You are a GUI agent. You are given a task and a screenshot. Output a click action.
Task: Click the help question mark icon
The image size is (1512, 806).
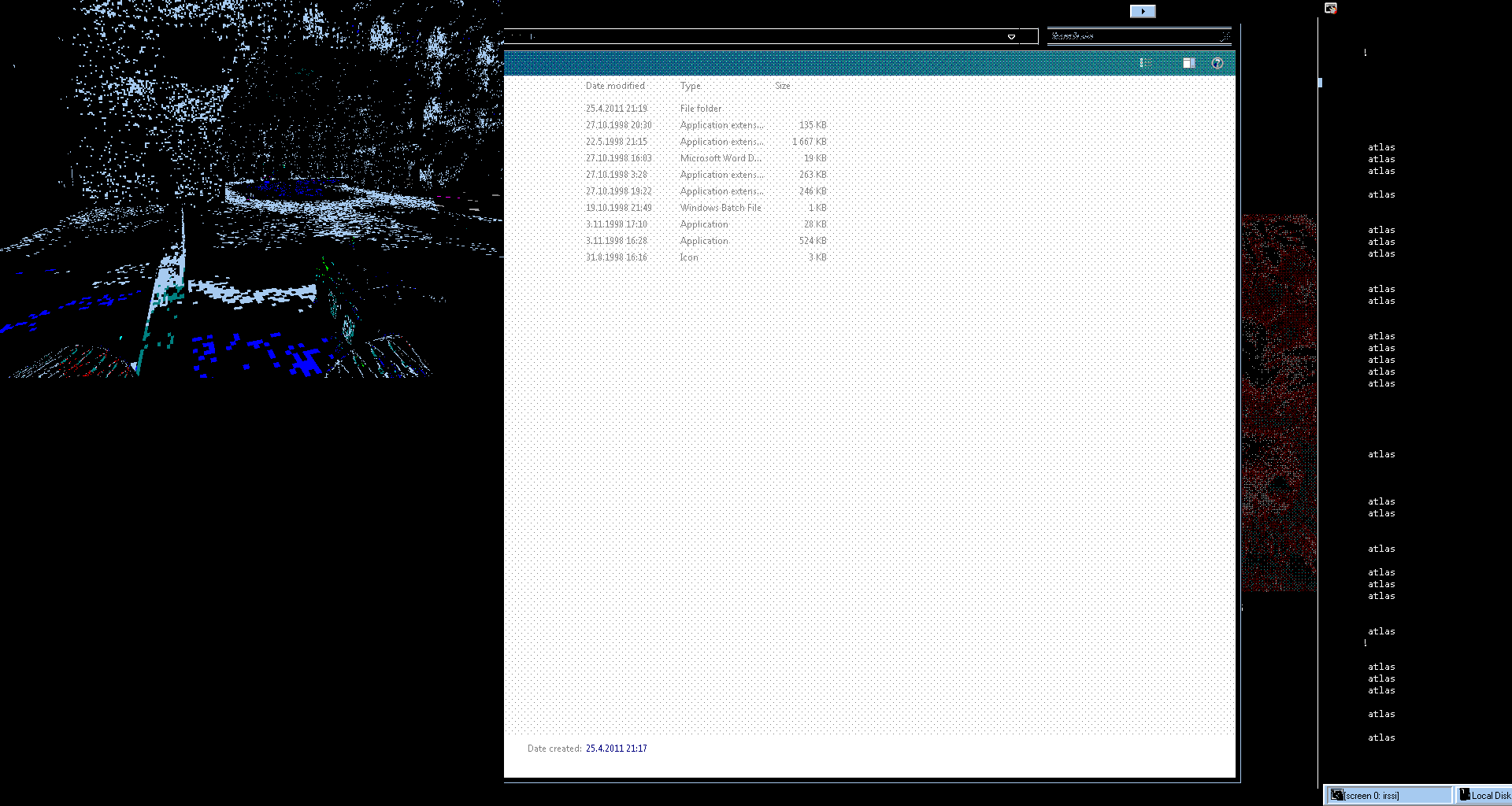1217,63
